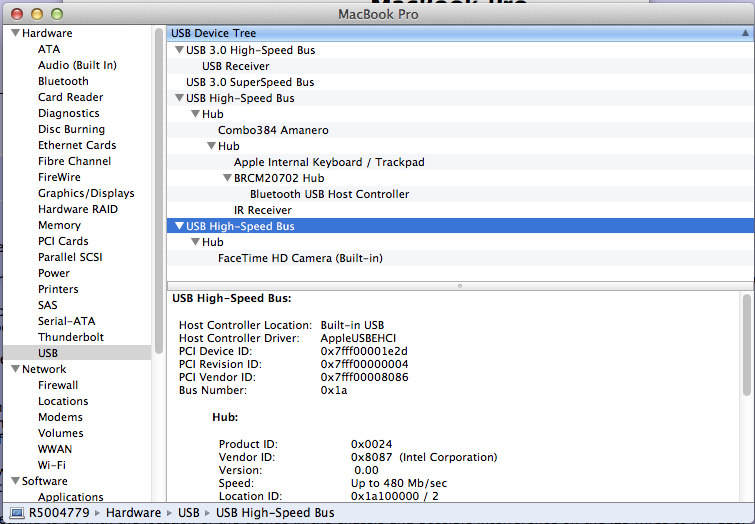Viewport: 755px width, 524px height.
Task: Collapse USB 3.0 High-Speed Bus triangle
Action: coord(179,50)
